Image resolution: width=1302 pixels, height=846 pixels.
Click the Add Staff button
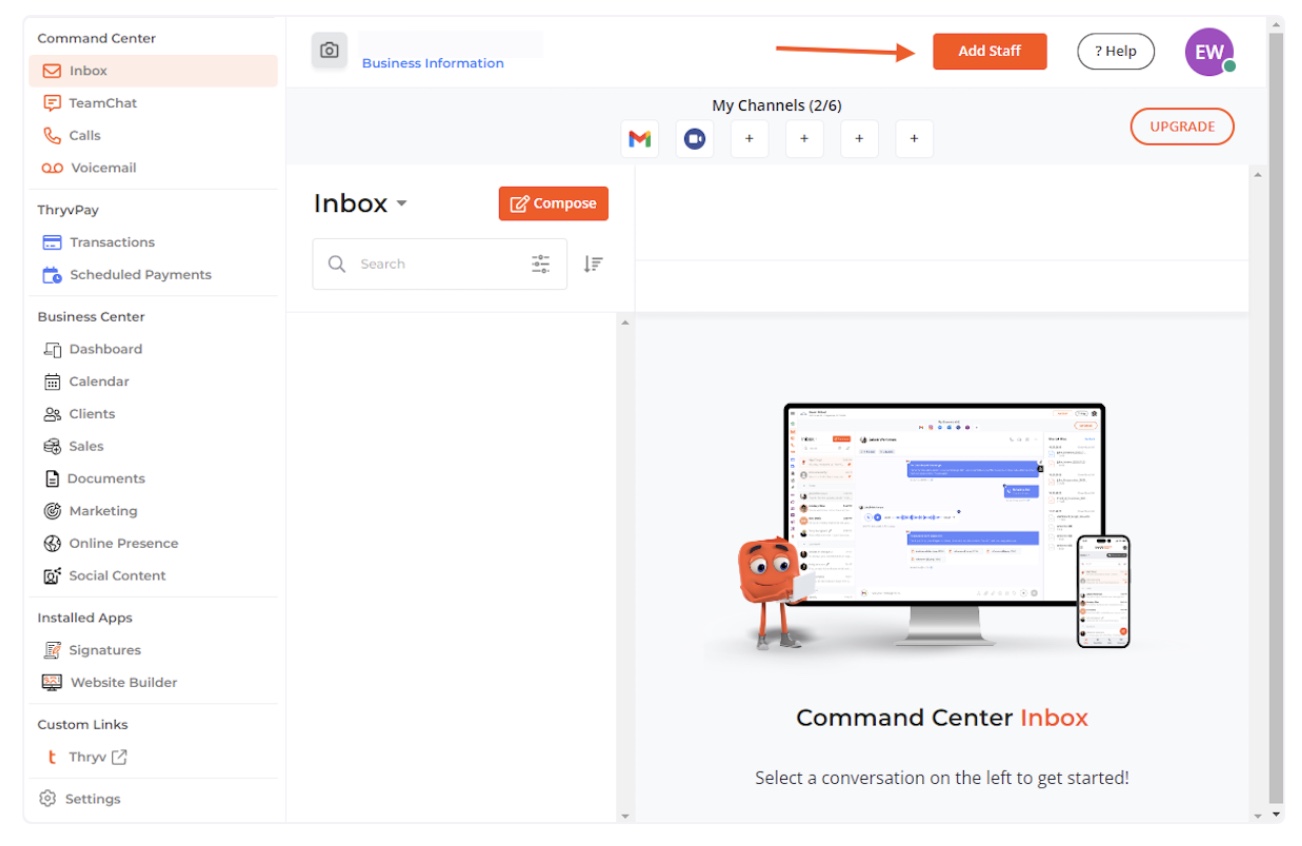click(990, 51)
